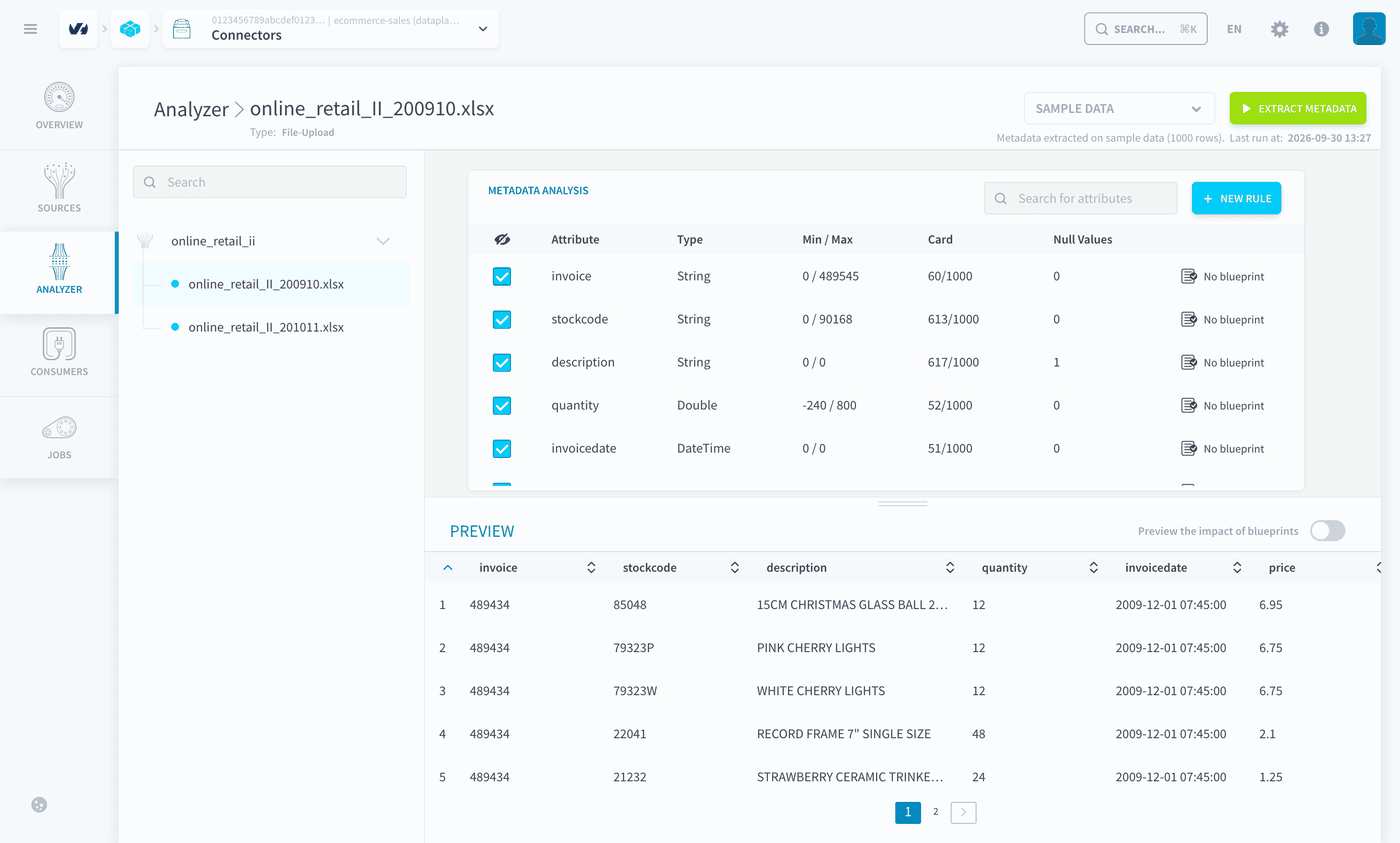Click the platform logo home icon
Viewport: 1400px width, 843px height.
pos(78,29)
